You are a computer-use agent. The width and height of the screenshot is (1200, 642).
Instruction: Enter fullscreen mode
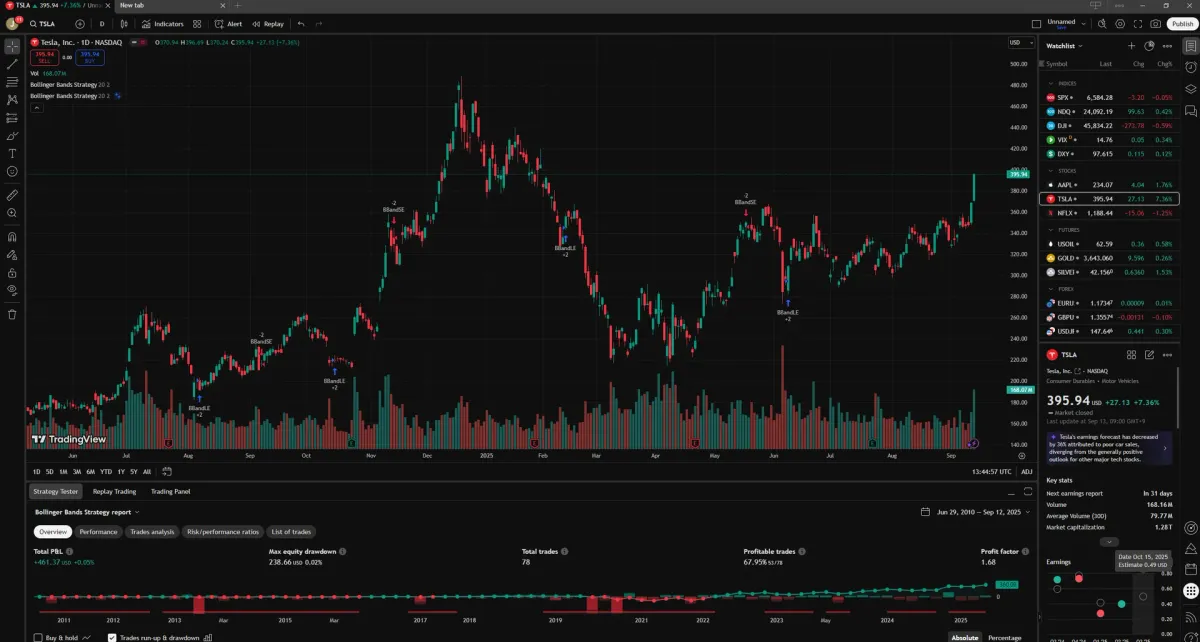pyautogui.click(x=1138, y=23)
